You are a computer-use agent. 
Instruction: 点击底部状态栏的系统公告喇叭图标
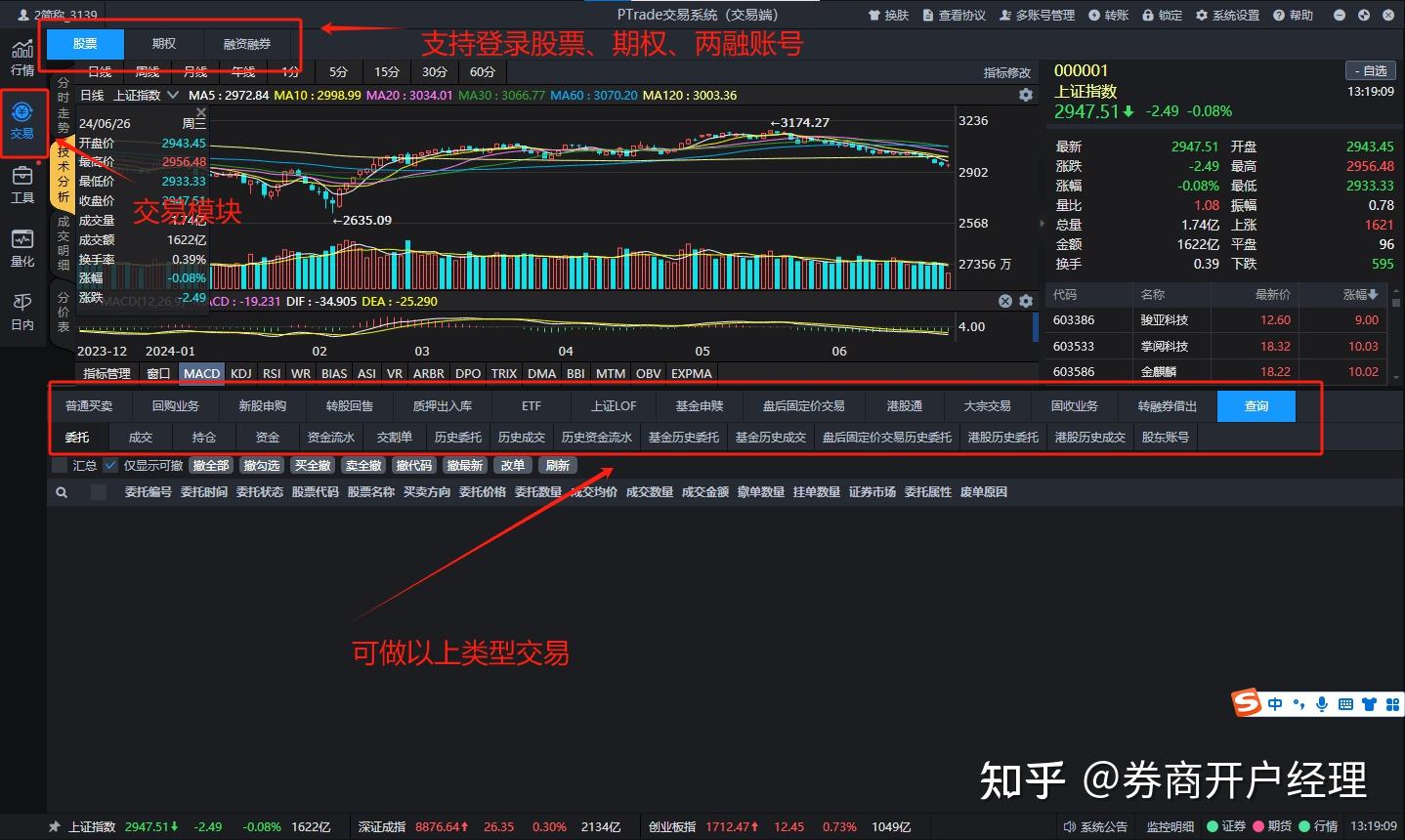(x=1067, y=826)
